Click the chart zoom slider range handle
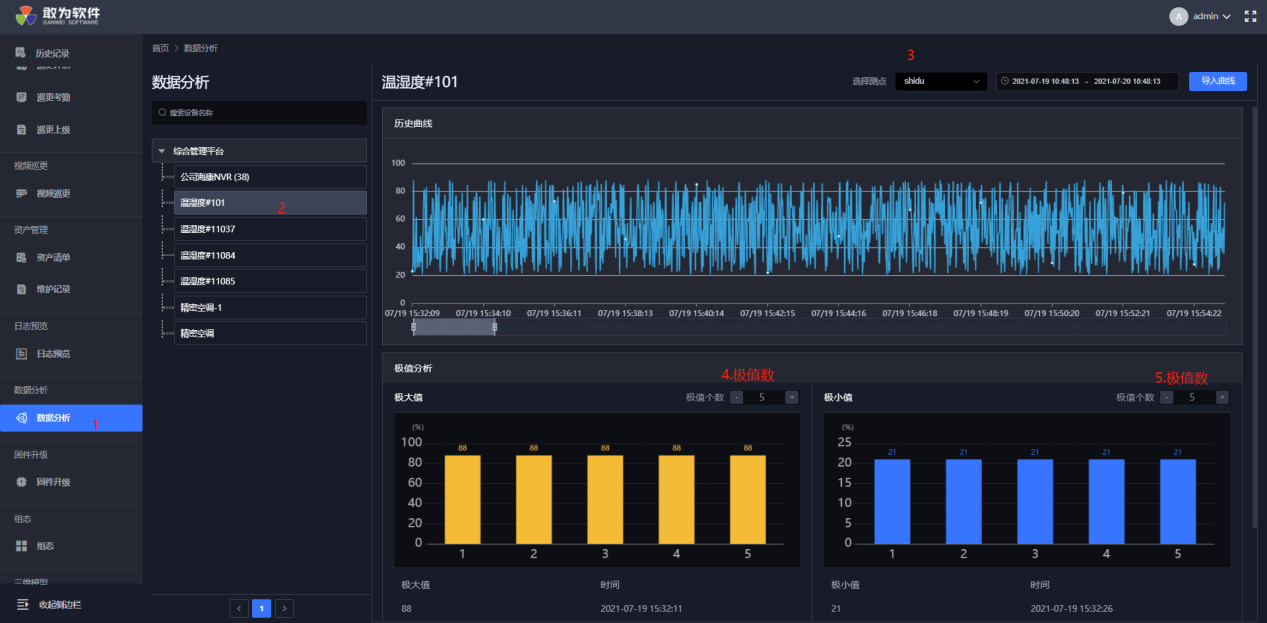 tap(454, 328)
